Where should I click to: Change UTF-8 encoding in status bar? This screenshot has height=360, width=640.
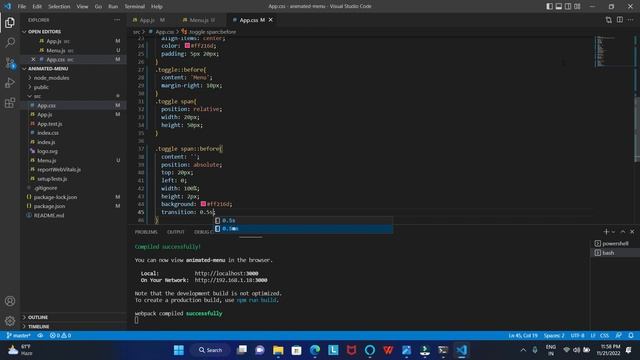577,336
